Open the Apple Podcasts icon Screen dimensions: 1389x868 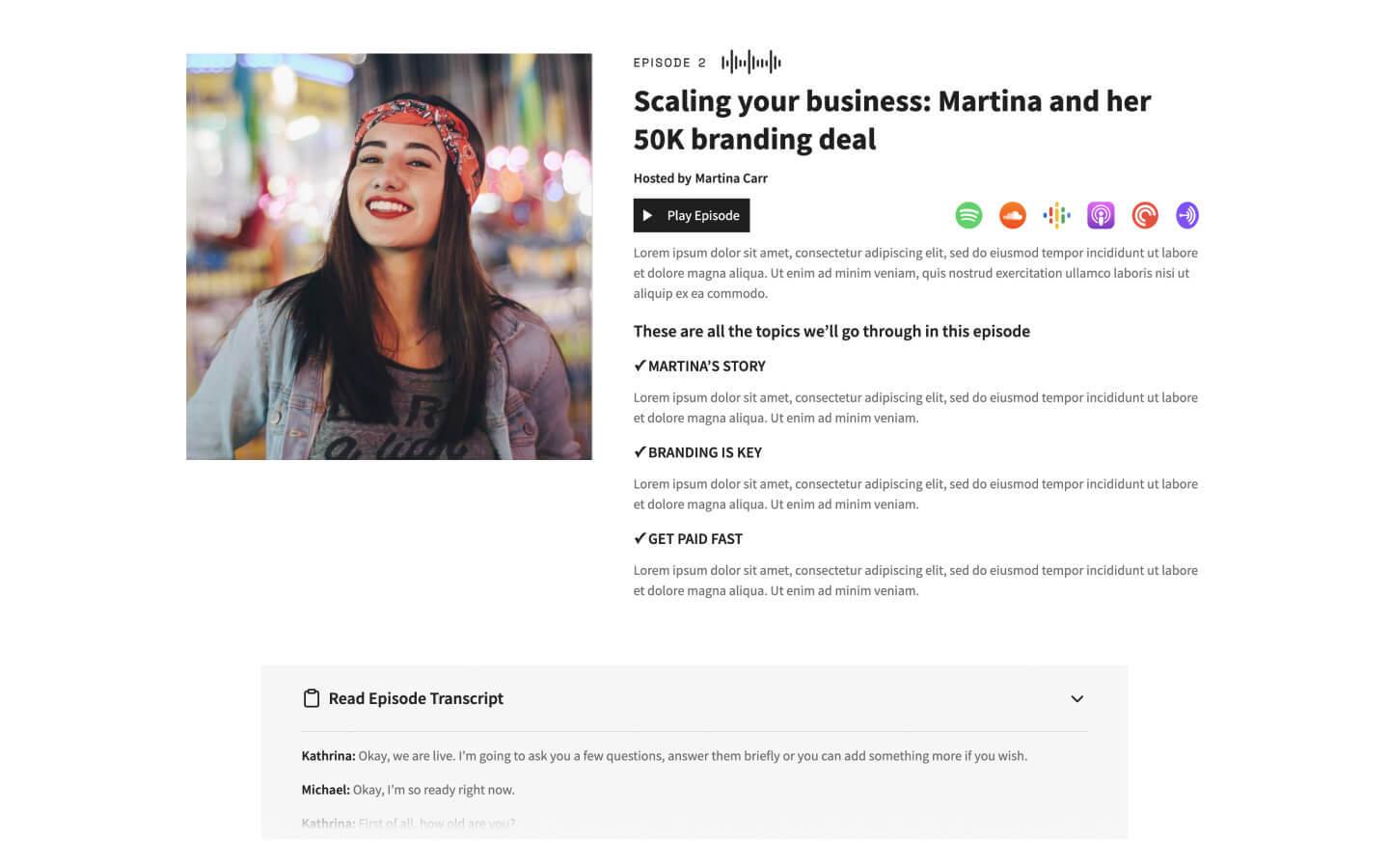[x=1101, y=215]
